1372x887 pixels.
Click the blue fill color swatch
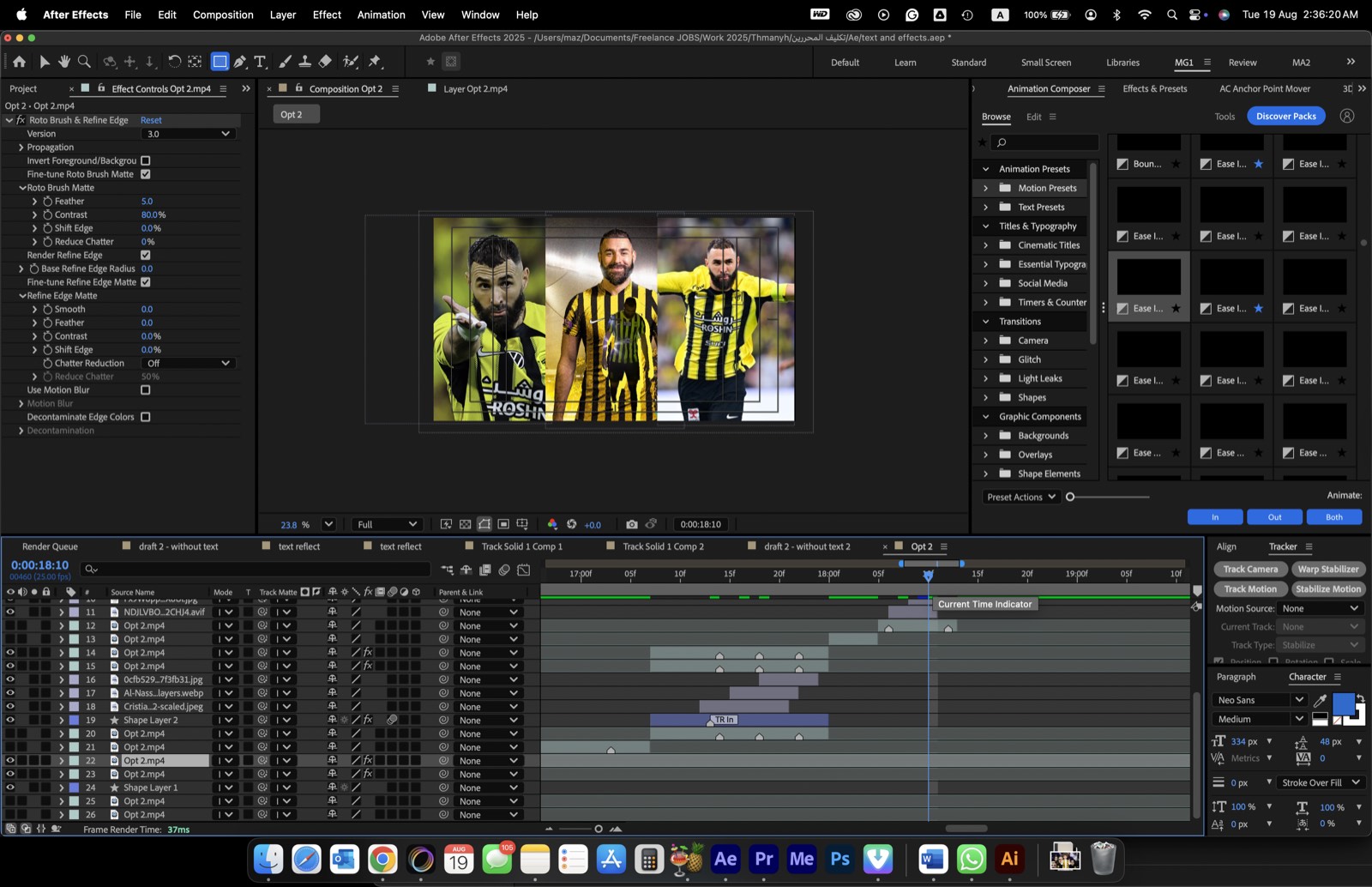pyautogui.click(x=1343, y=703)
